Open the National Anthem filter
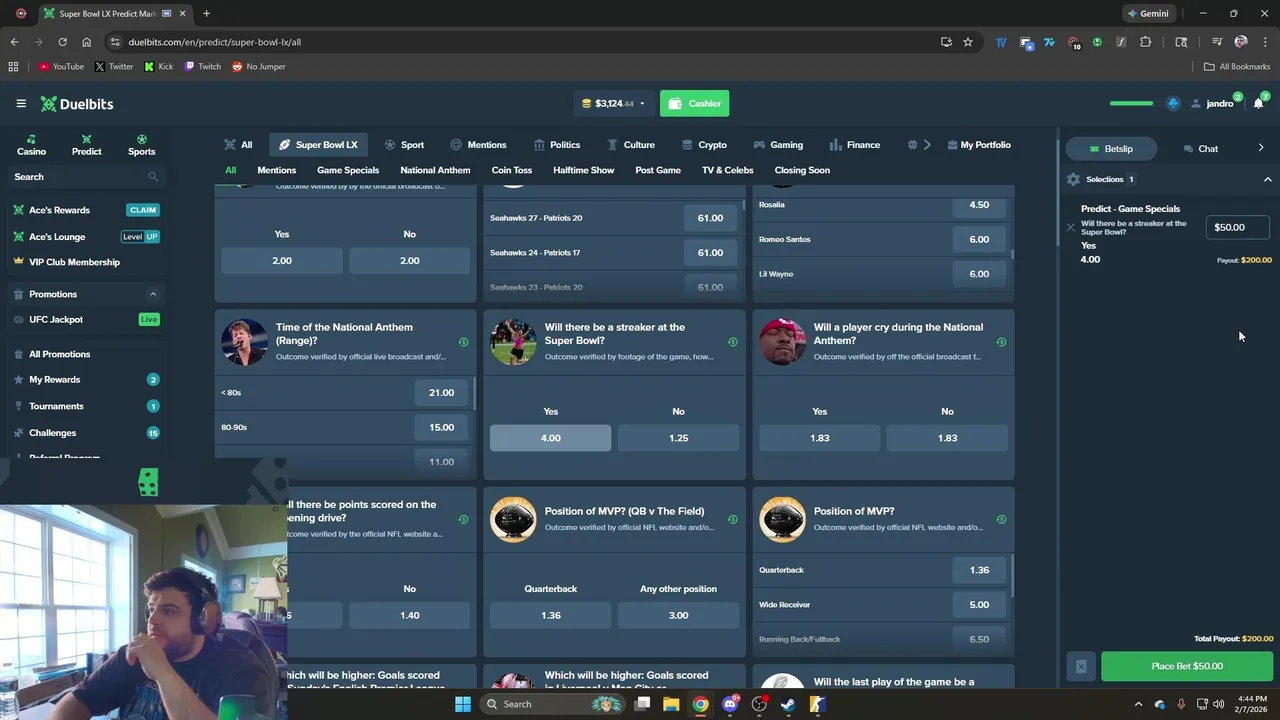Viewport: 1280px width, 720px height. click(435, 170)
